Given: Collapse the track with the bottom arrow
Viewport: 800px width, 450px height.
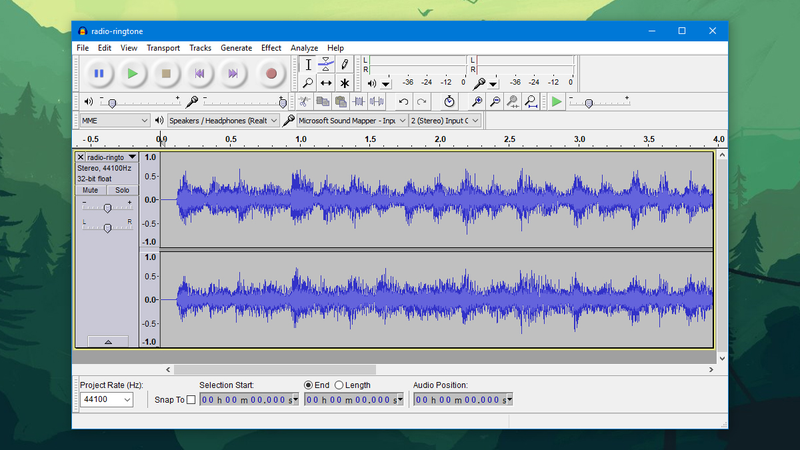Looking at the screenshot, I should [108, 342].
